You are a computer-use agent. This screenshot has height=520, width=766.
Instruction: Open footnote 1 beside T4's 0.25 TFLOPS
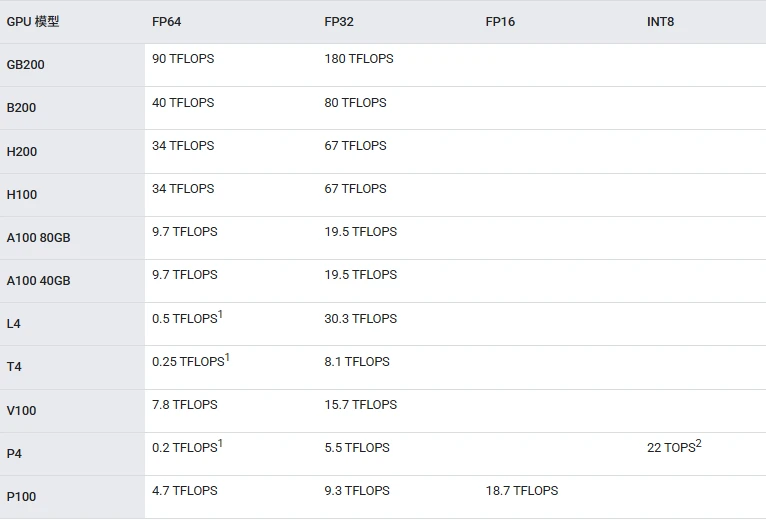pos(227,358)
